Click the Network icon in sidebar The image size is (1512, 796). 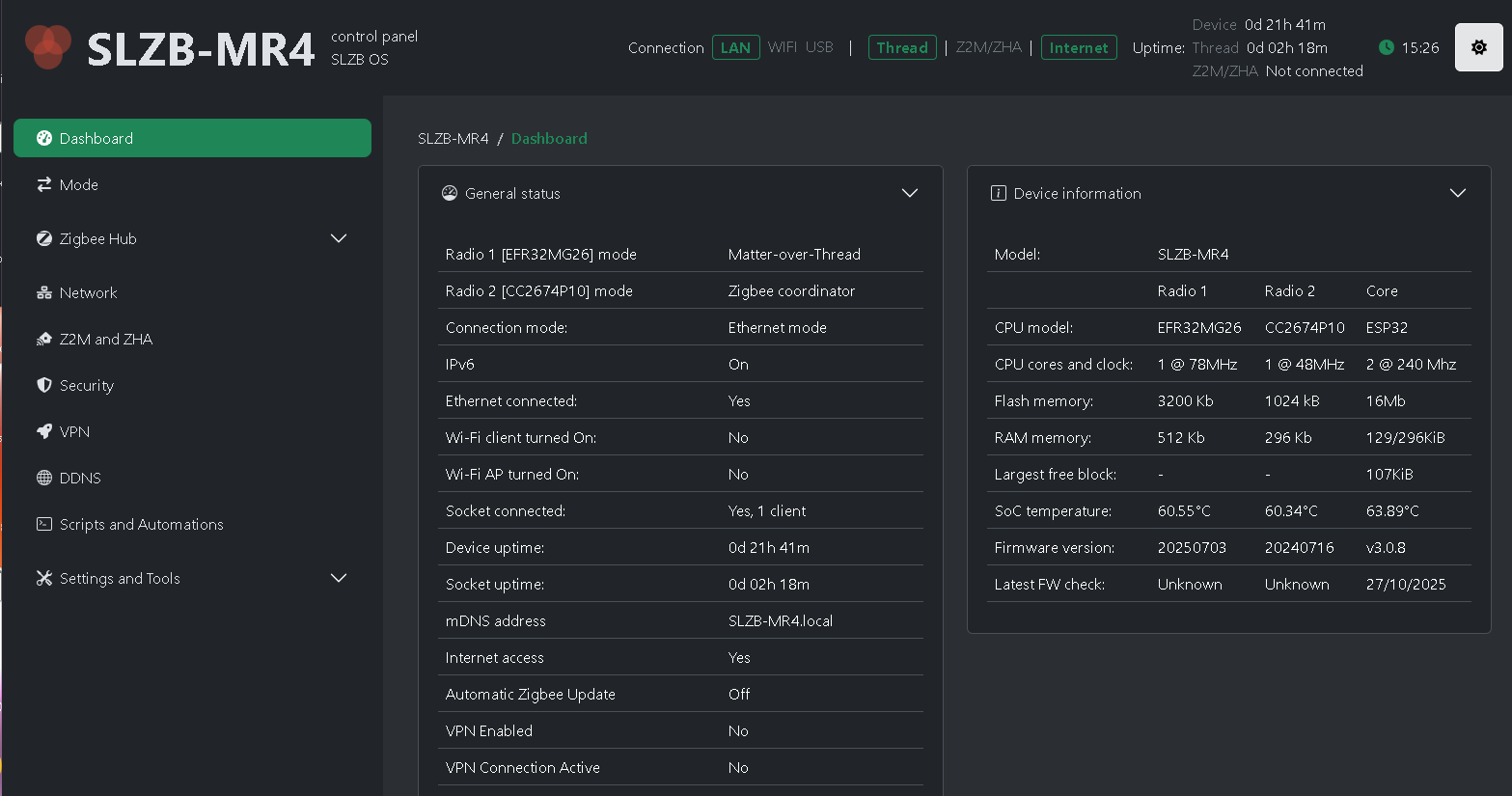[x=44, y=292]
